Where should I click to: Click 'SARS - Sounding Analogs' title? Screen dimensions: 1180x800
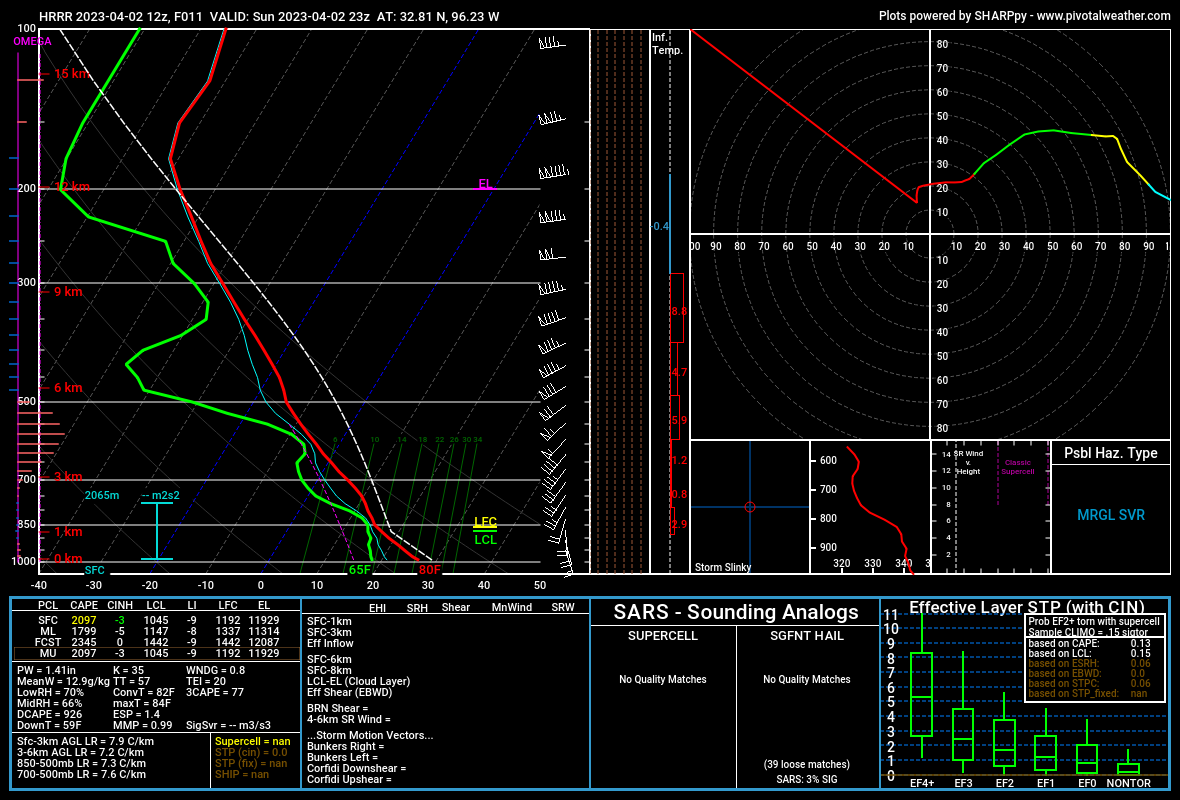[x=735, y=612]
